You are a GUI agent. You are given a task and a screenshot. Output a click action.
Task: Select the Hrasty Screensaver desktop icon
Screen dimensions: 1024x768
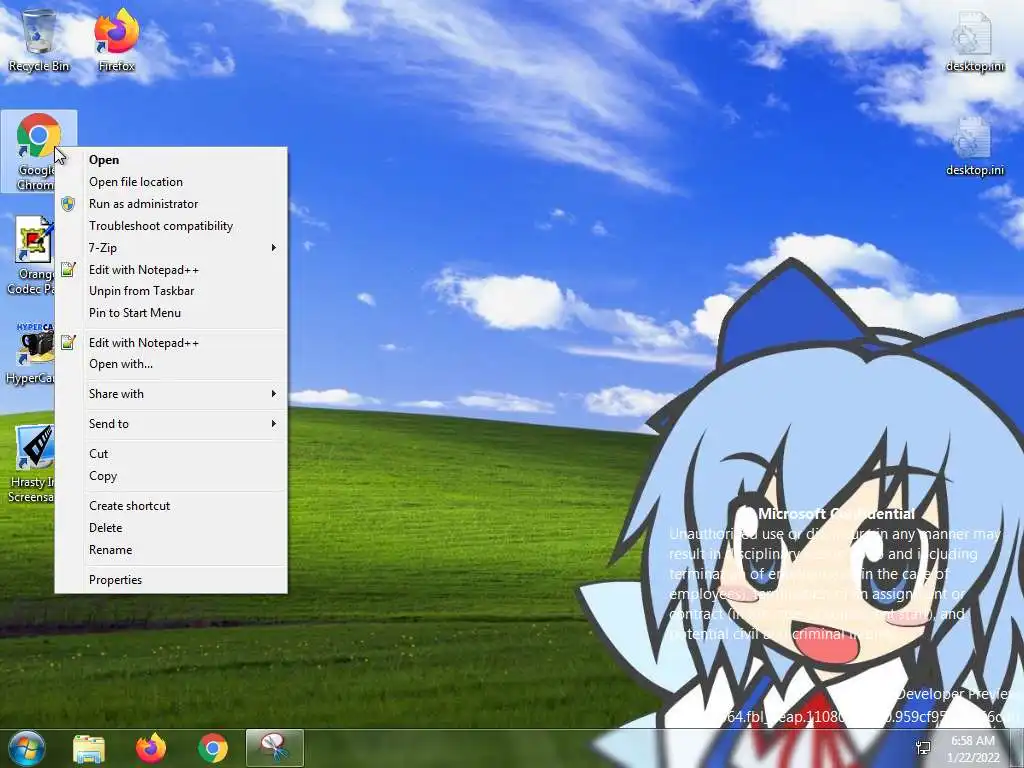coord(30,464)
